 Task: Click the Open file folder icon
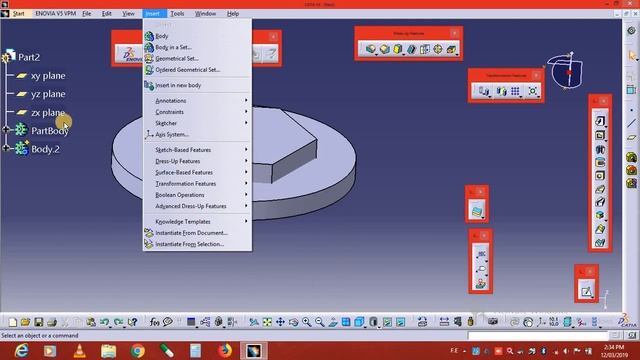pyautogui.click(x=25, y=322)
